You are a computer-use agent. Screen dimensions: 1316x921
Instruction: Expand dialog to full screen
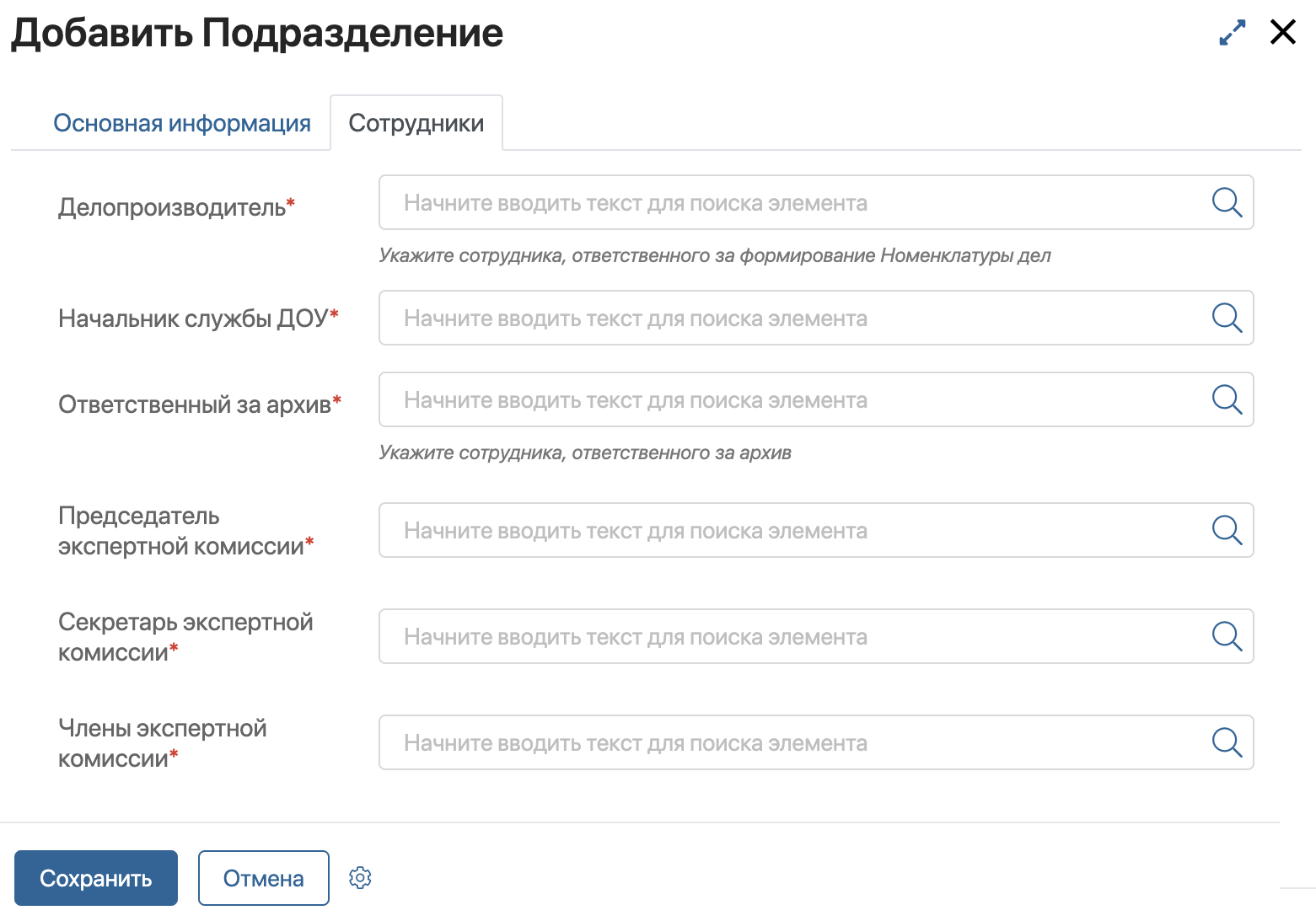[x=1233, y=33]
